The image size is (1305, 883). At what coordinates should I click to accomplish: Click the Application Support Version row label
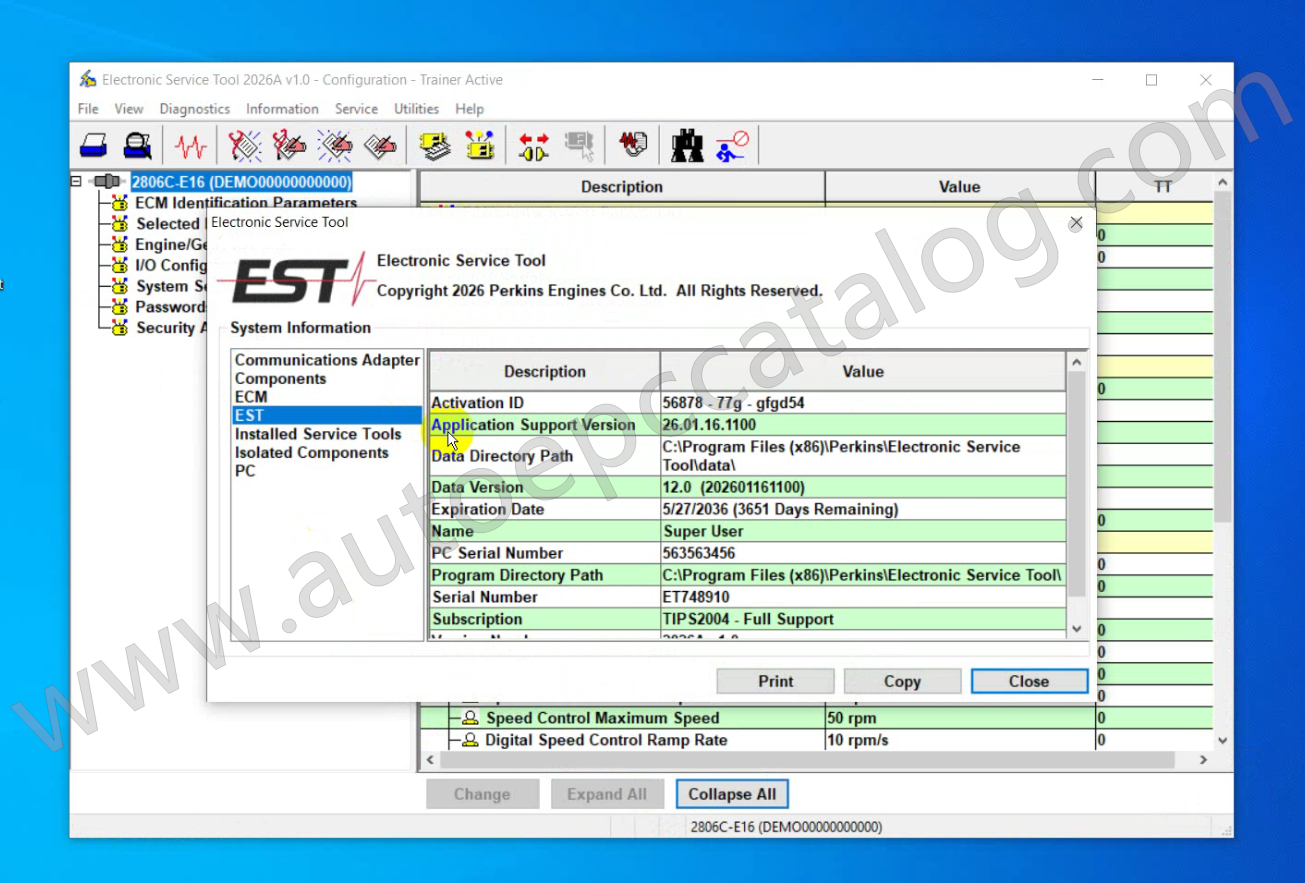pos(534,425)
